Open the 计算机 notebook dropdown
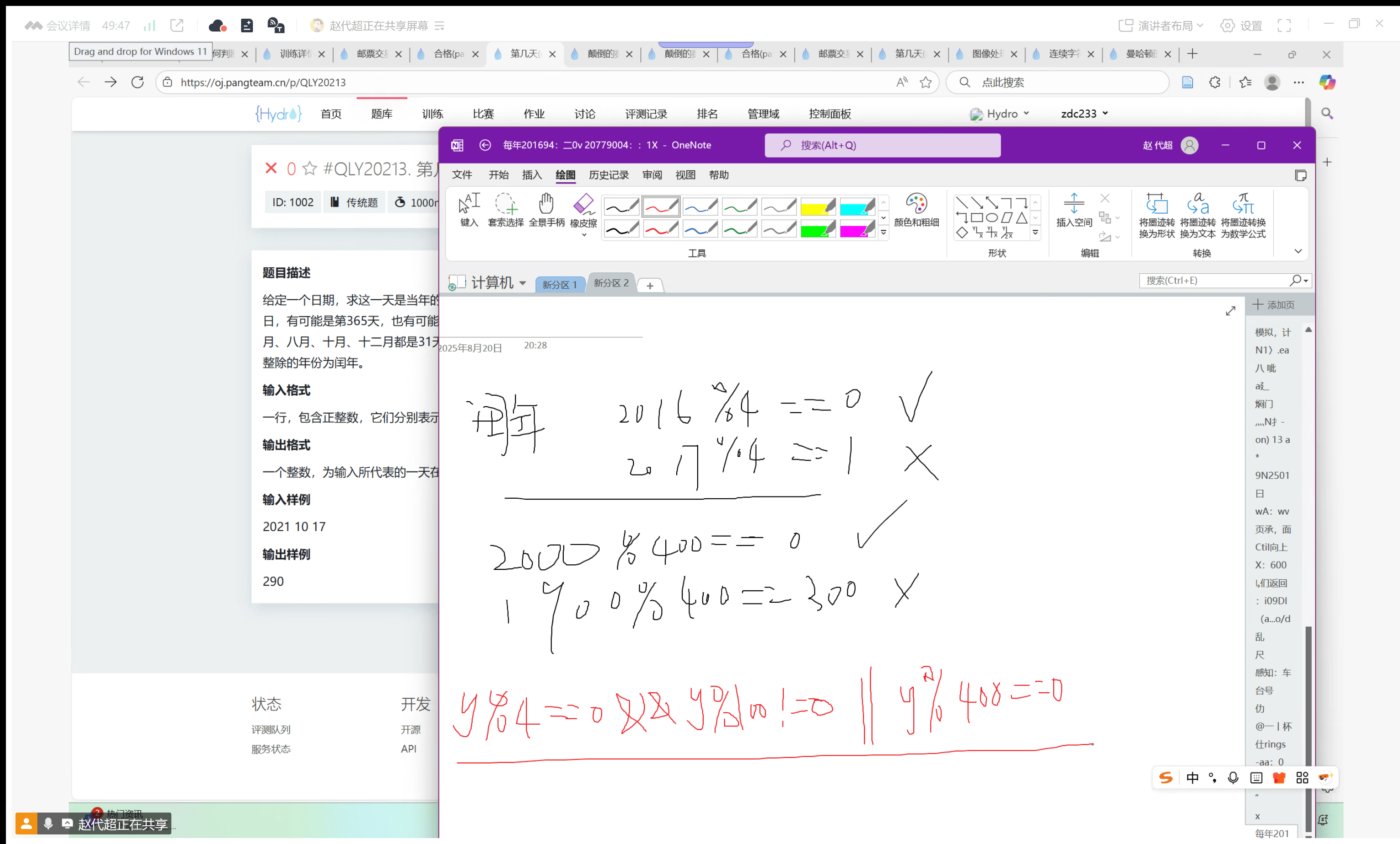This screenshot has width=1400, height=844. pos(523,282)
